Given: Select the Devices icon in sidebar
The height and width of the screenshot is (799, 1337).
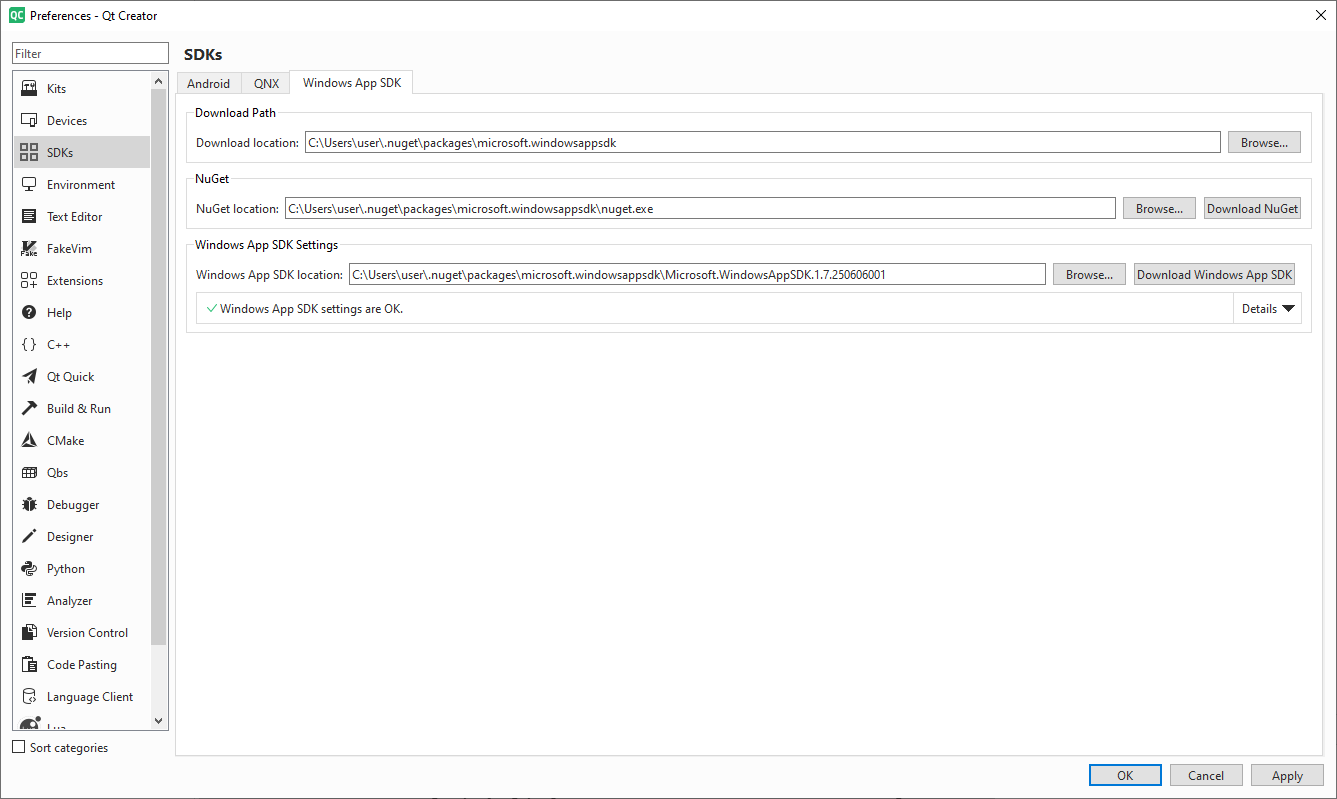Looking at the screenshot, I should tap(29, 121).
